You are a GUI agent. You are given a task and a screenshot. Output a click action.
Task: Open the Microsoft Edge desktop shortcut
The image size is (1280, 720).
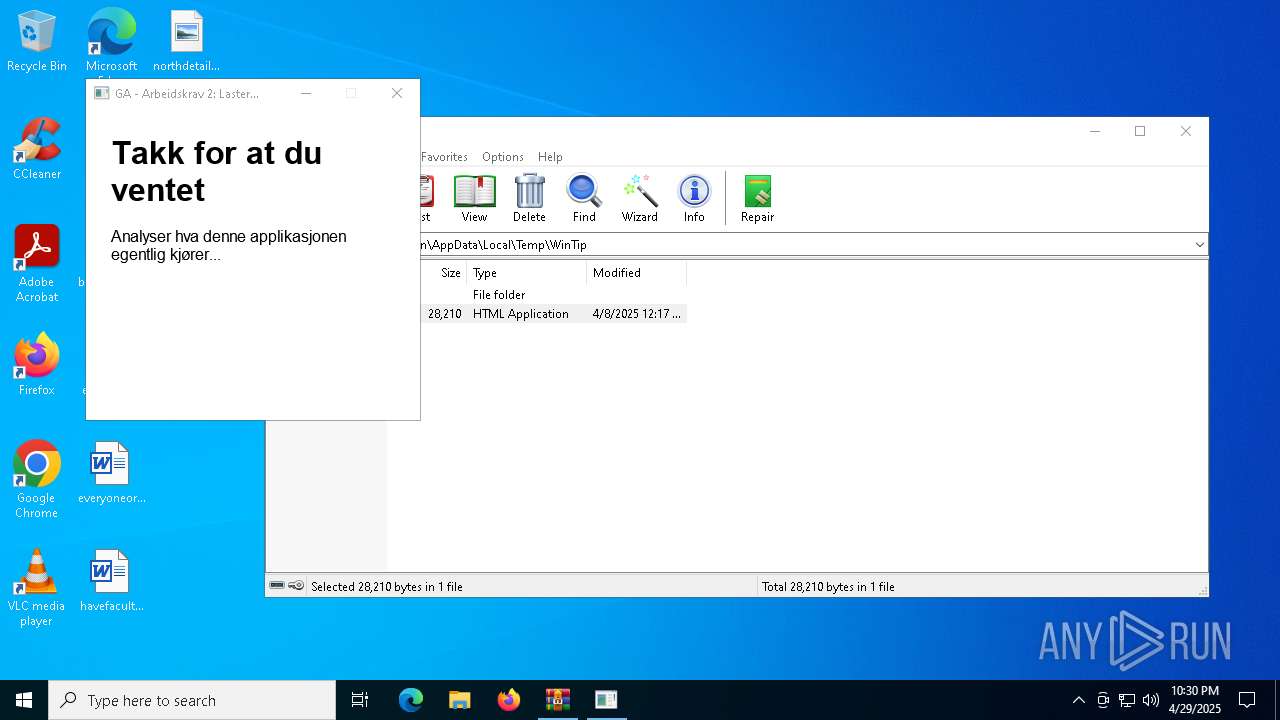[x=111, y=41]
